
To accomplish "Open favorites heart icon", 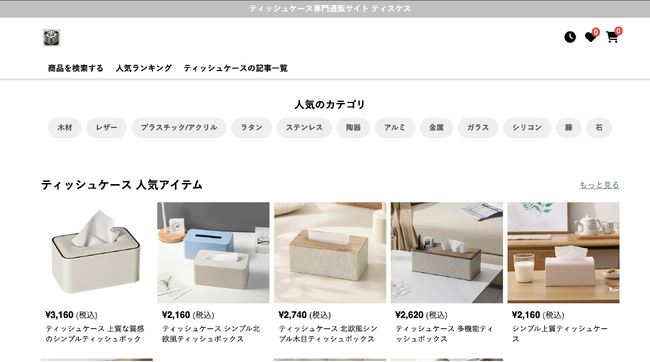I will click(x=590, y=37).
